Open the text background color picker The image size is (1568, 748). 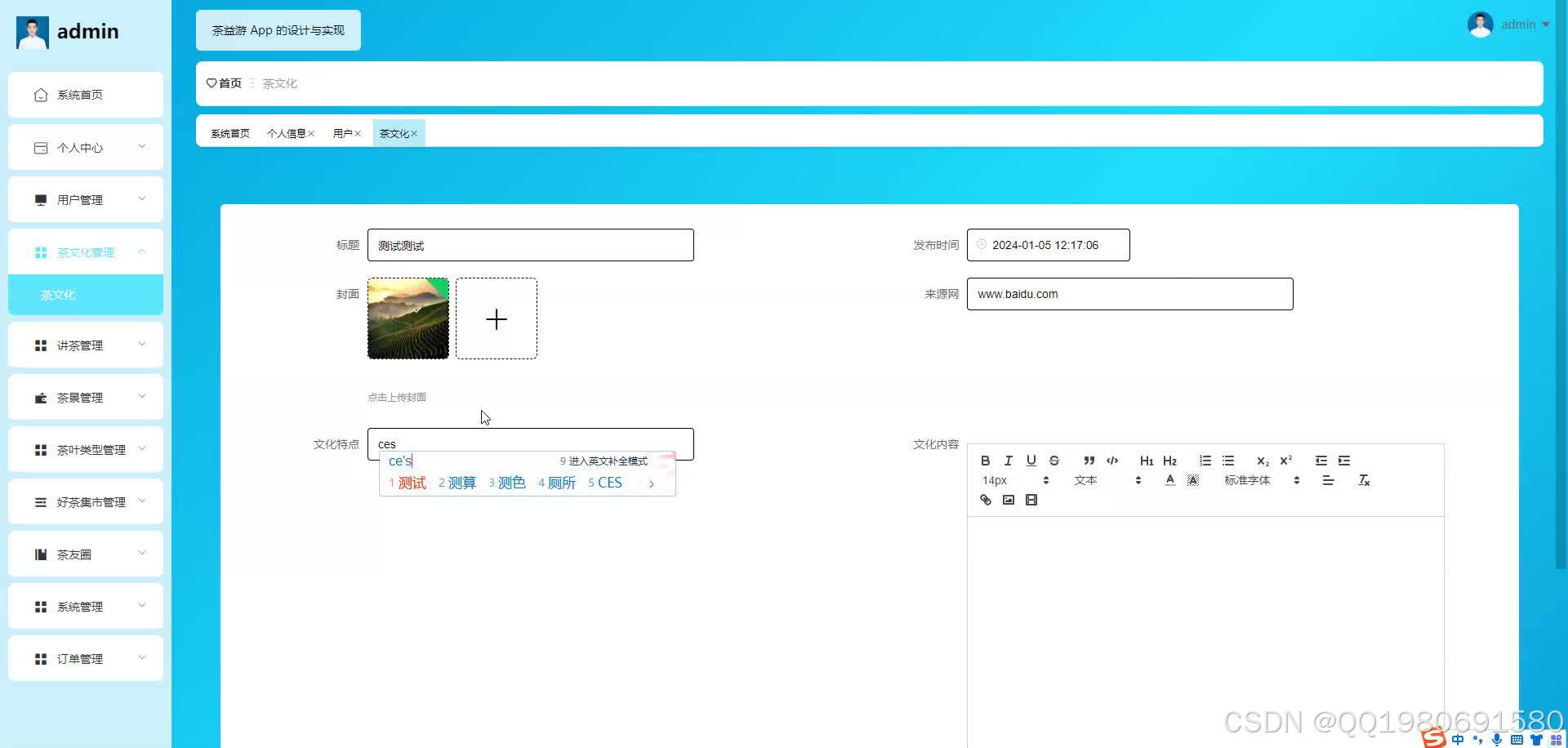[1193, 480]
